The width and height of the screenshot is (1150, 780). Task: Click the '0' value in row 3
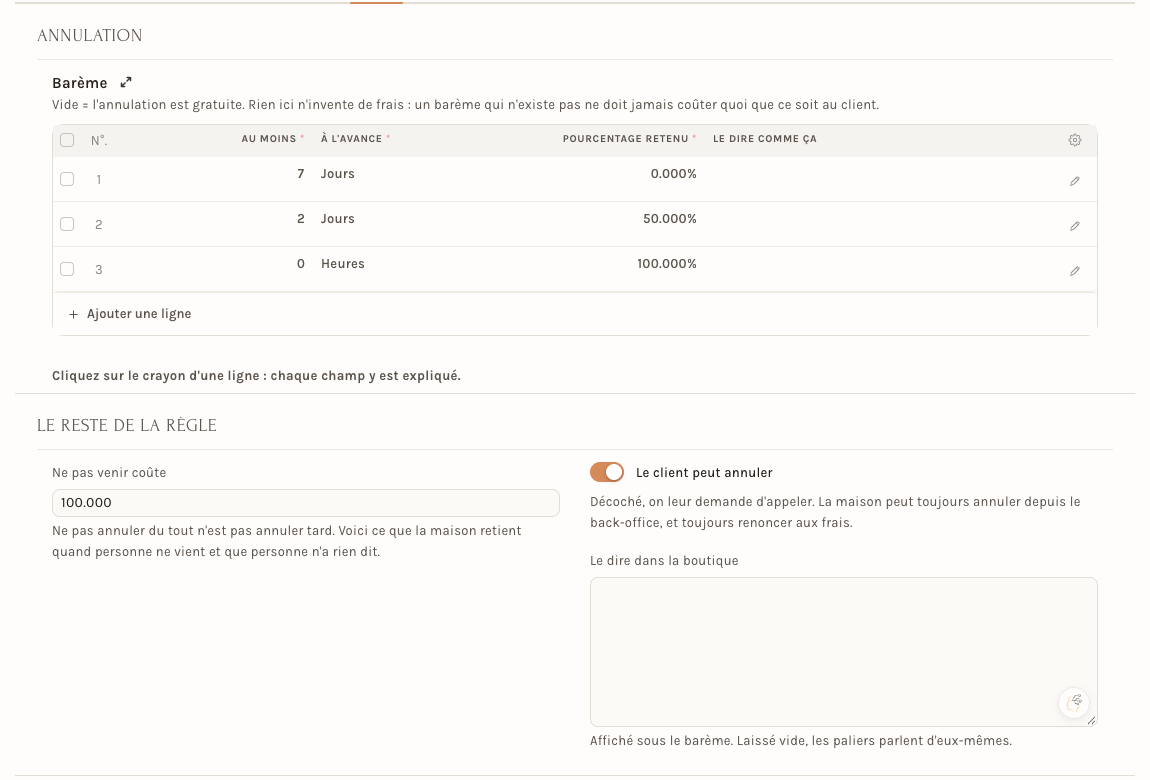pyautogui.click(x=301, y=264)
